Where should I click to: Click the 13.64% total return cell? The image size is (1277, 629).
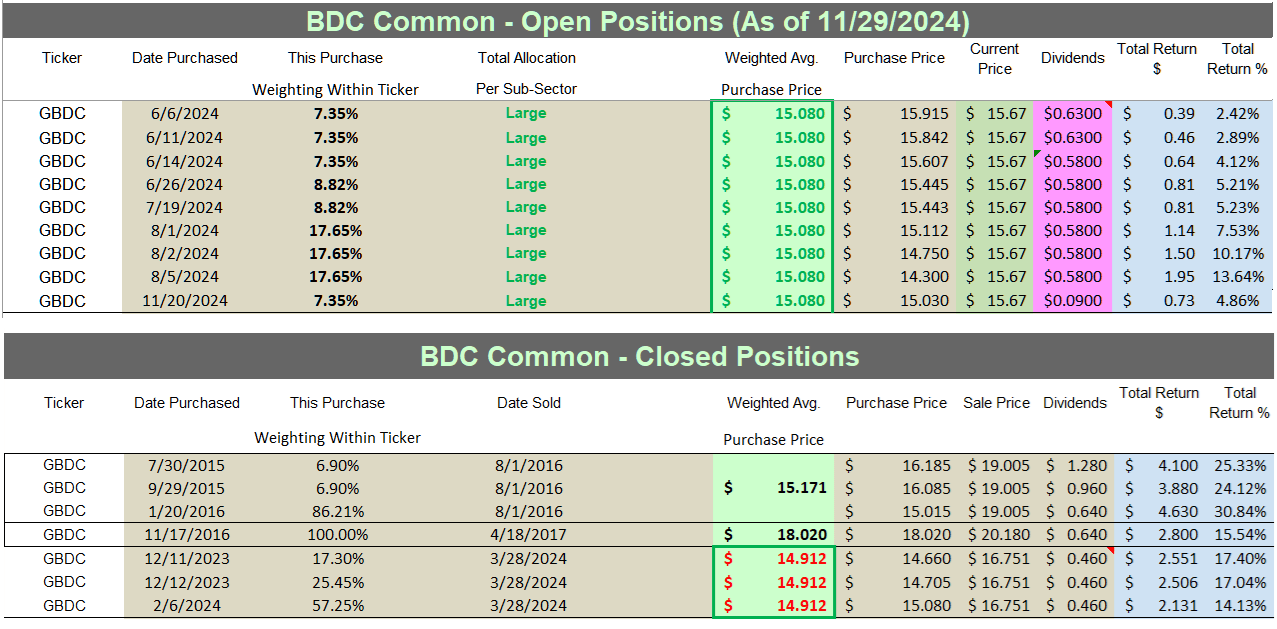1238,277
